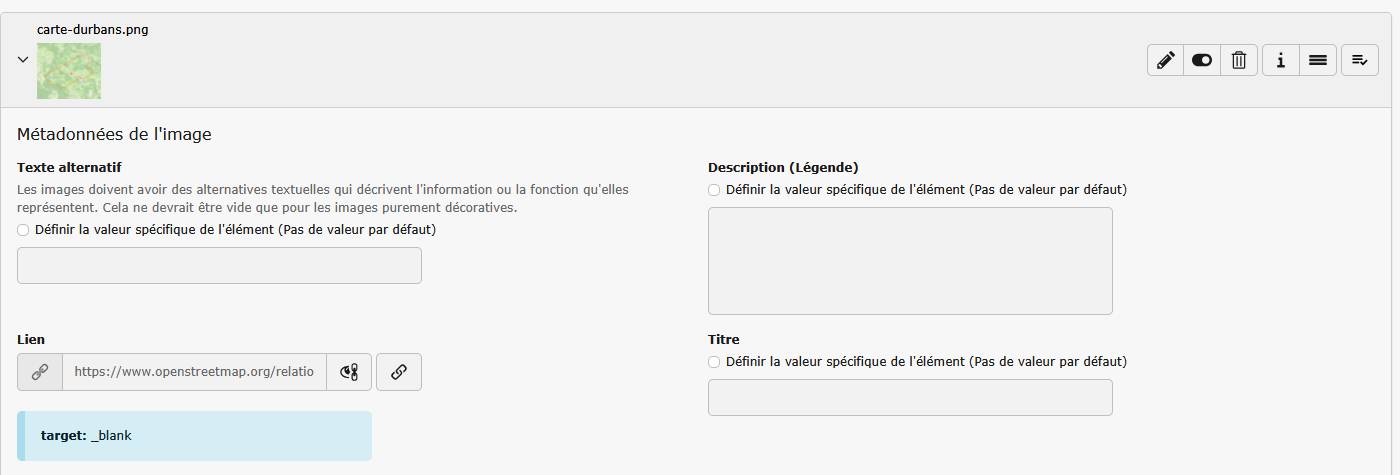The image size is (1400, 475).
Task: Focus the Titre text field
Action: coord(910,397)
